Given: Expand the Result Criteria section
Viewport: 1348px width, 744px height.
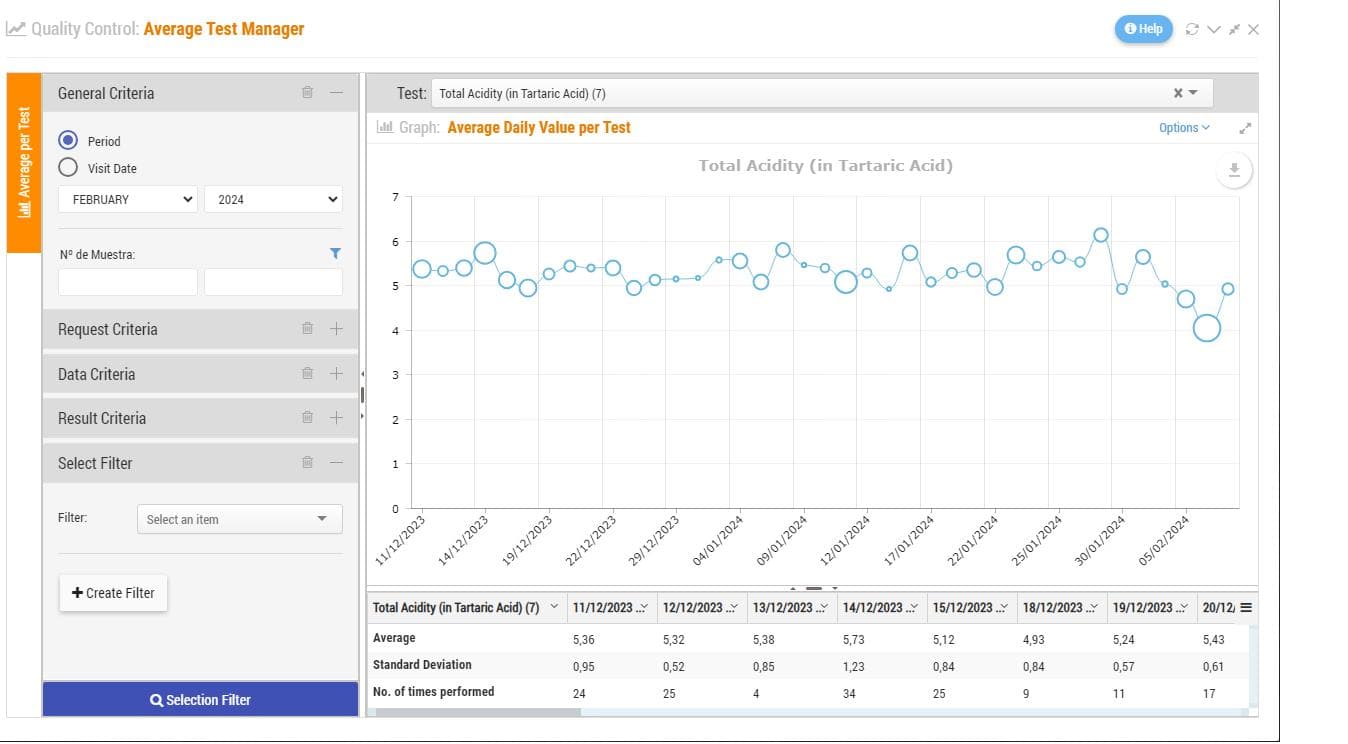Looking at the screenshot, I should pyautogui.click(x=336, y=417).
